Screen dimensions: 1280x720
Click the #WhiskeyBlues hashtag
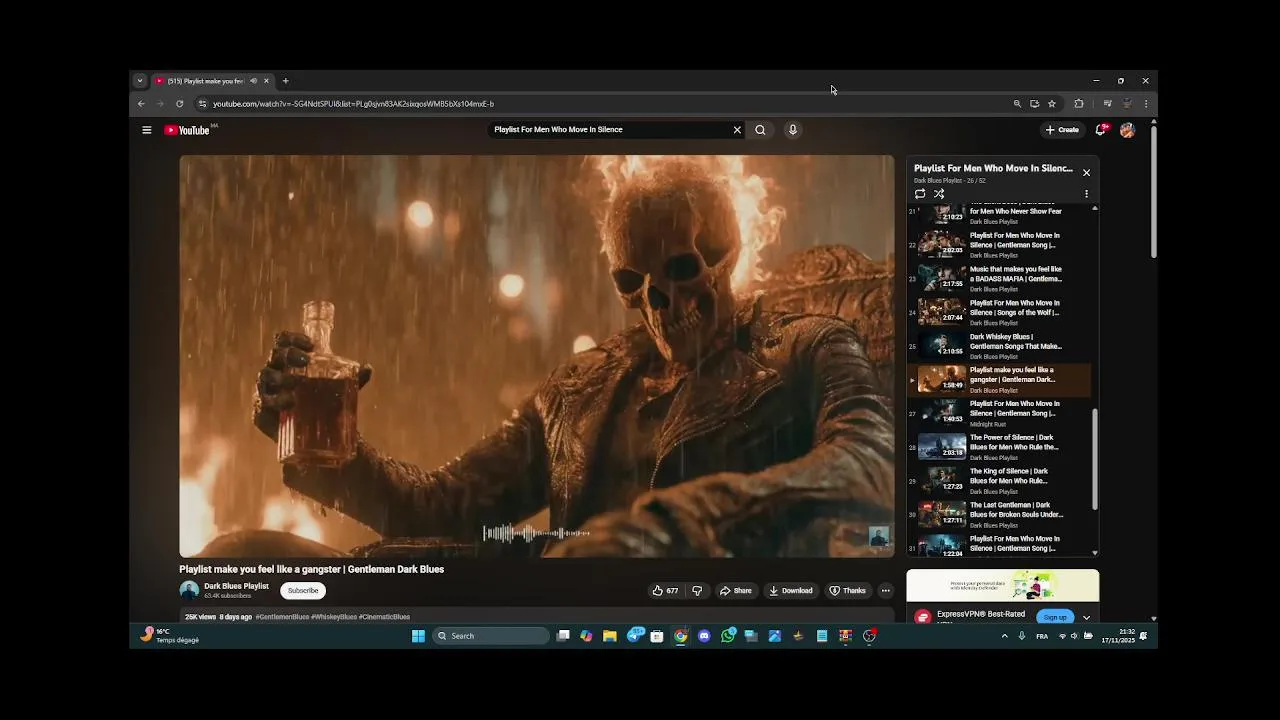[333, 617]
